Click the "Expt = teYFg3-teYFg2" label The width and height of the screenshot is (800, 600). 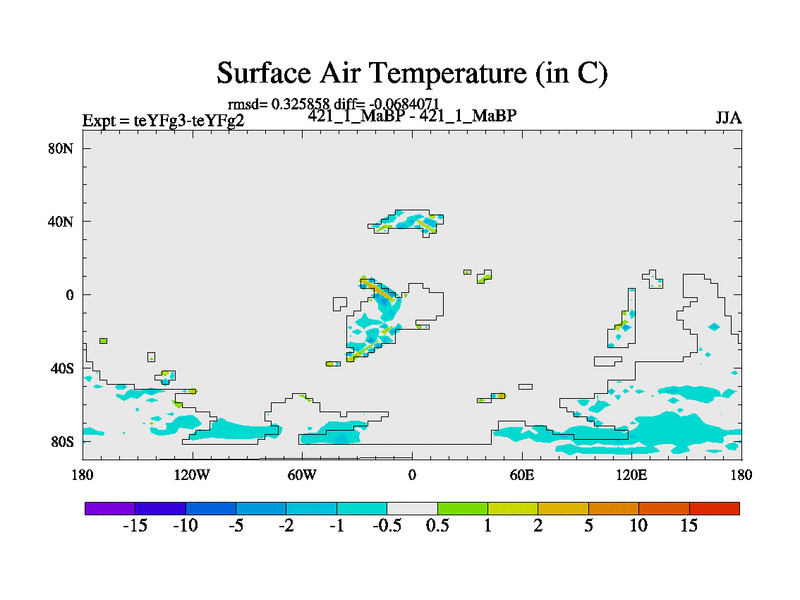coord(163,121)
